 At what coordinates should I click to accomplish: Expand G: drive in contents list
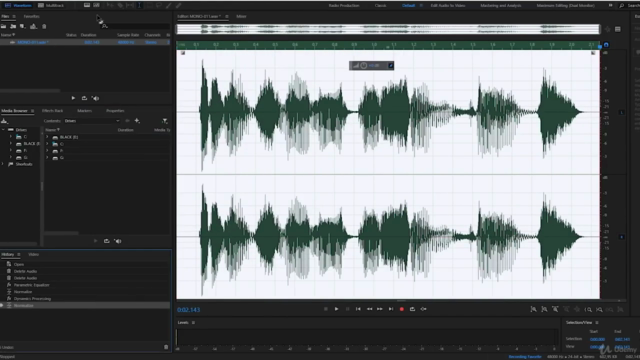click(47, 158)
